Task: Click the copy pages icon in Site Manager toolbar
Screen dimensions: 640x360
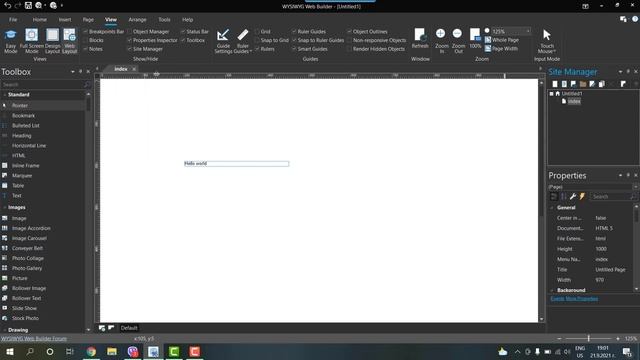Action: 602,84
